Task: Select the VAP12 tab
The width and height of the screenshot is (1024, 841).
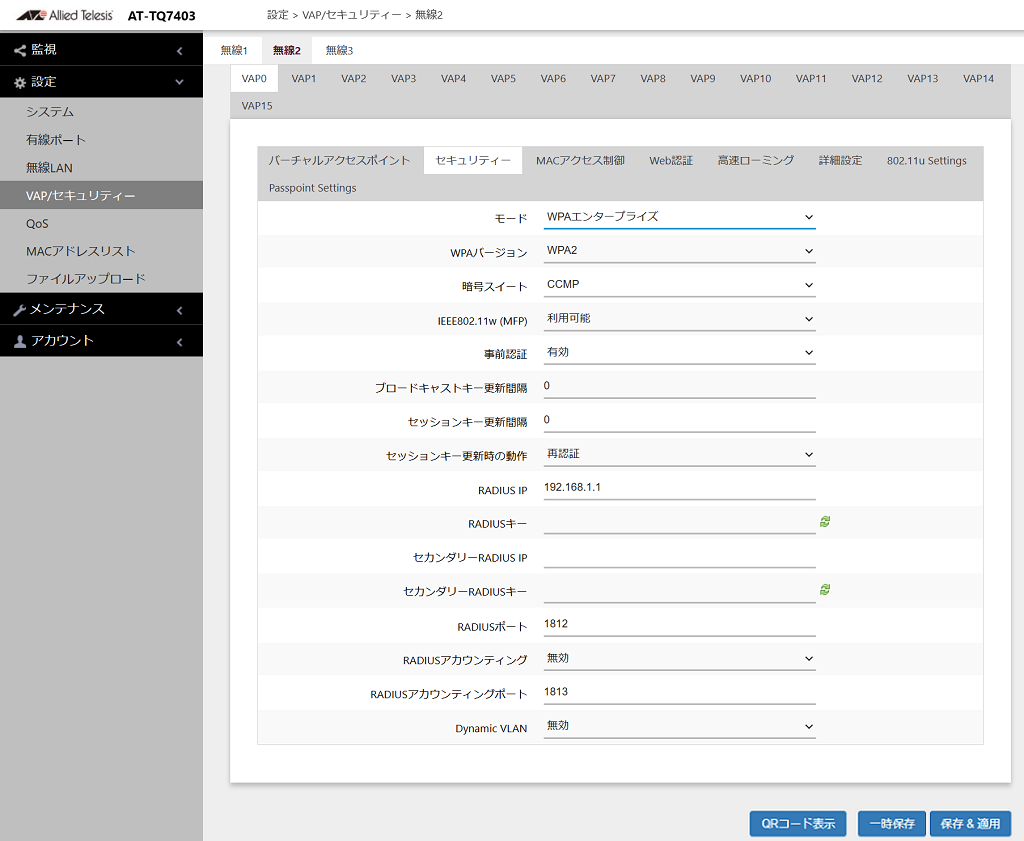Action: coord(867,78)
